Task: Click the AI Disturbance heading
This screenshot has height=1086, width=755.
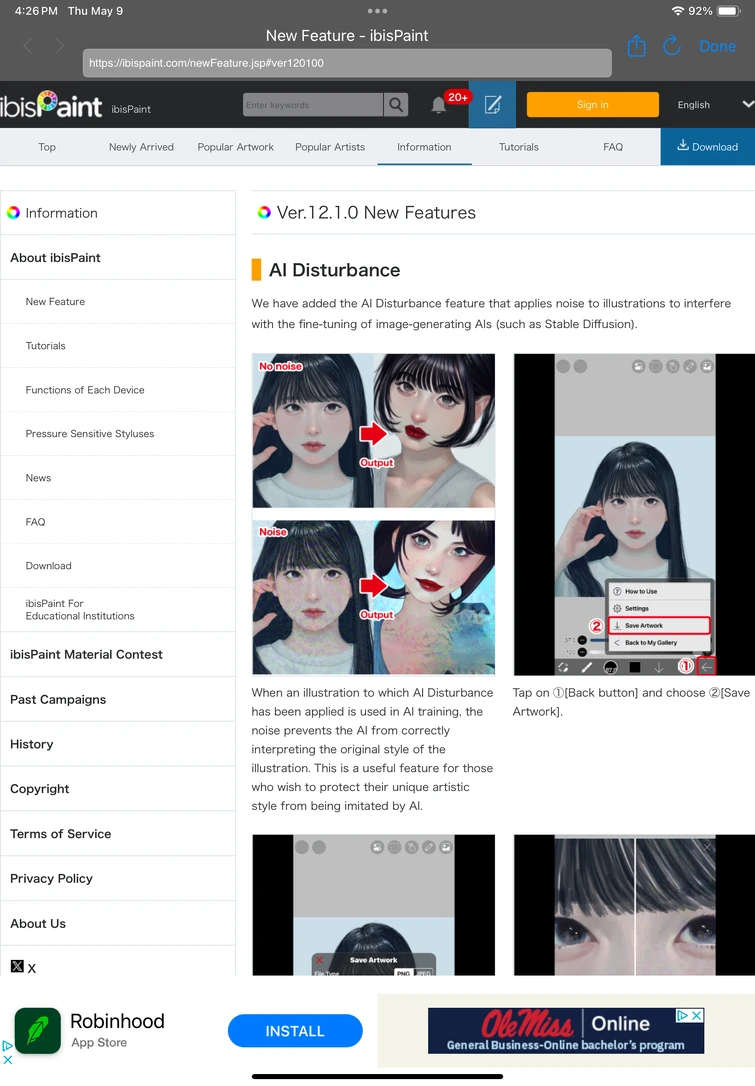Action: [335, 269]
